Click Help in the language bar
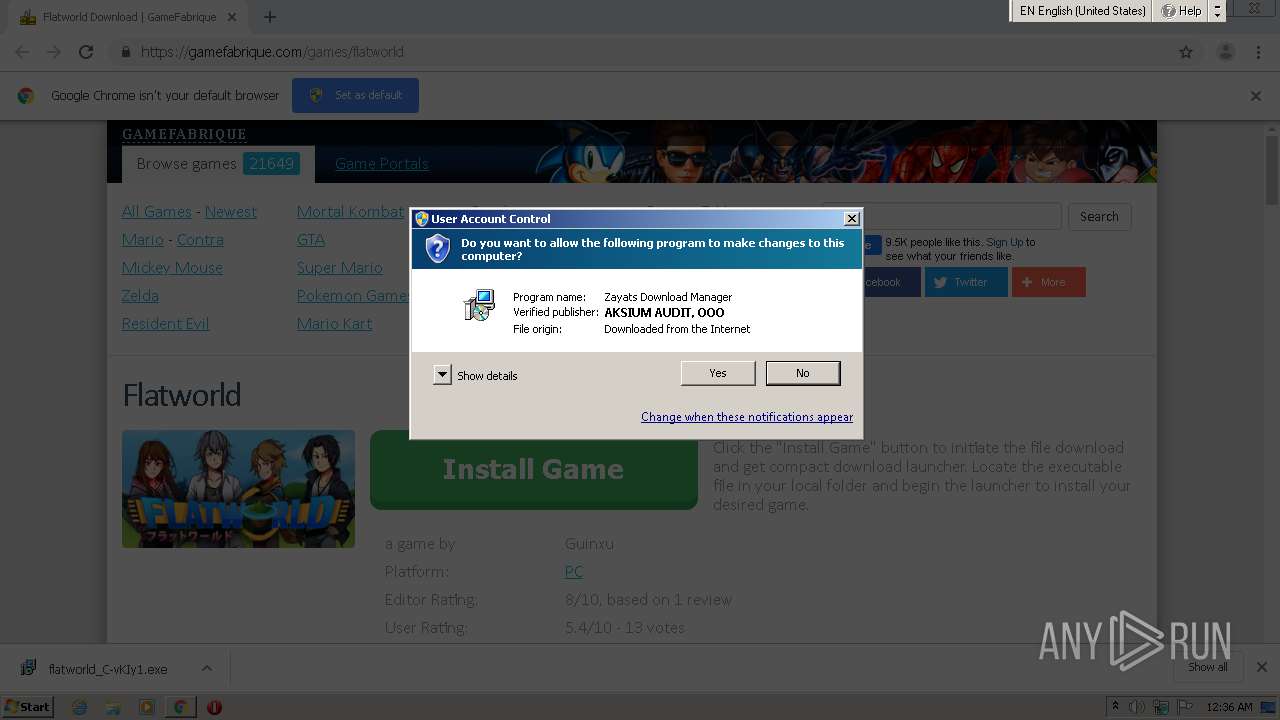The height and width of the screenshot is (720, 1280). click(x=1181, y=11)
